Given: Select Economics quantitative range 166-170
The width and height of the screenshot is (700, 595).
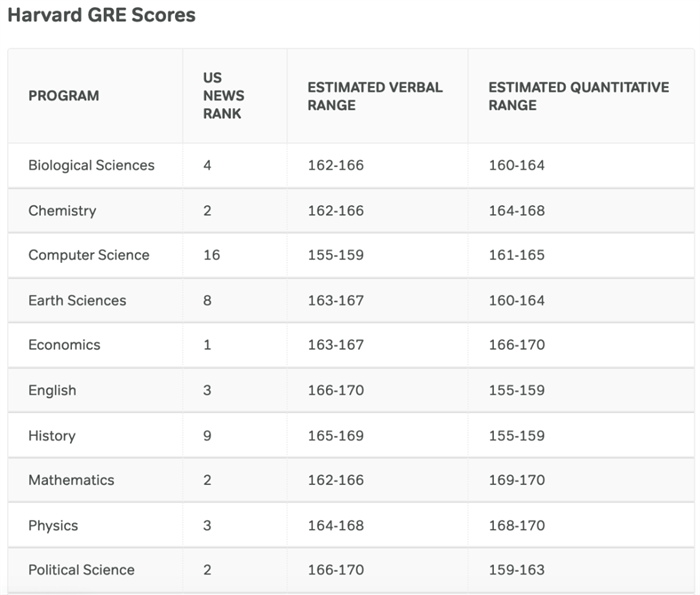Looking at the screenshot, I should 516,345.
